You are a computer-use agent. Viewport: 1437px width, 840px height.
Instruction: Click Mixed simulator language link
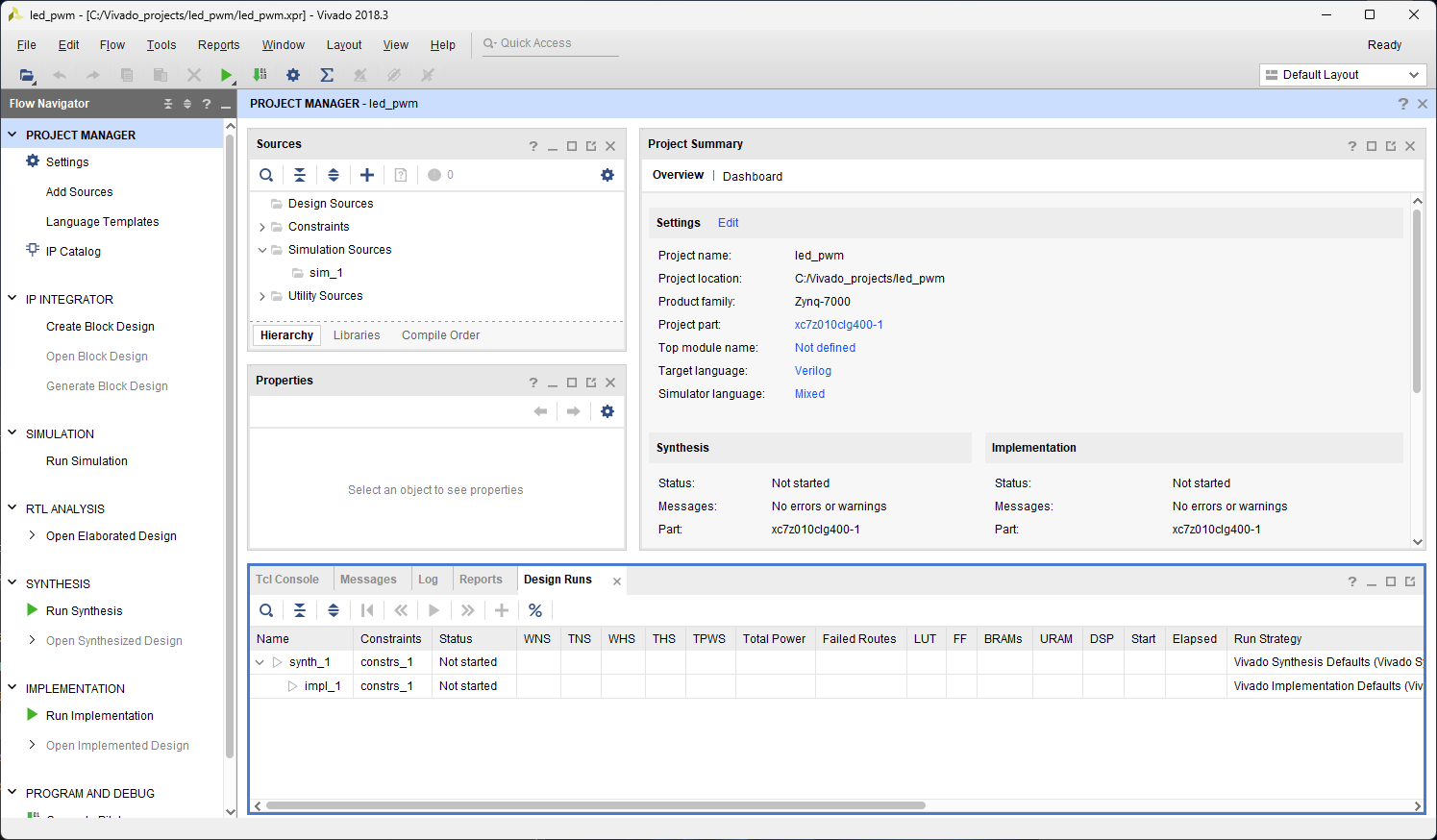pyautogui.click(x=809, y=394)
